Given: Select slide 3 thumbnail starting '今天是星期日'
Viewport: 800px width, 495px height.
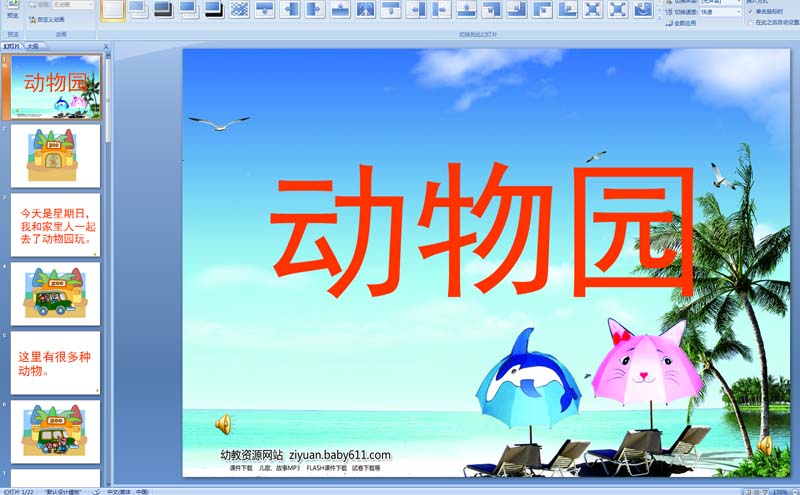Looking at the screenshot, I should coord(56,225).
